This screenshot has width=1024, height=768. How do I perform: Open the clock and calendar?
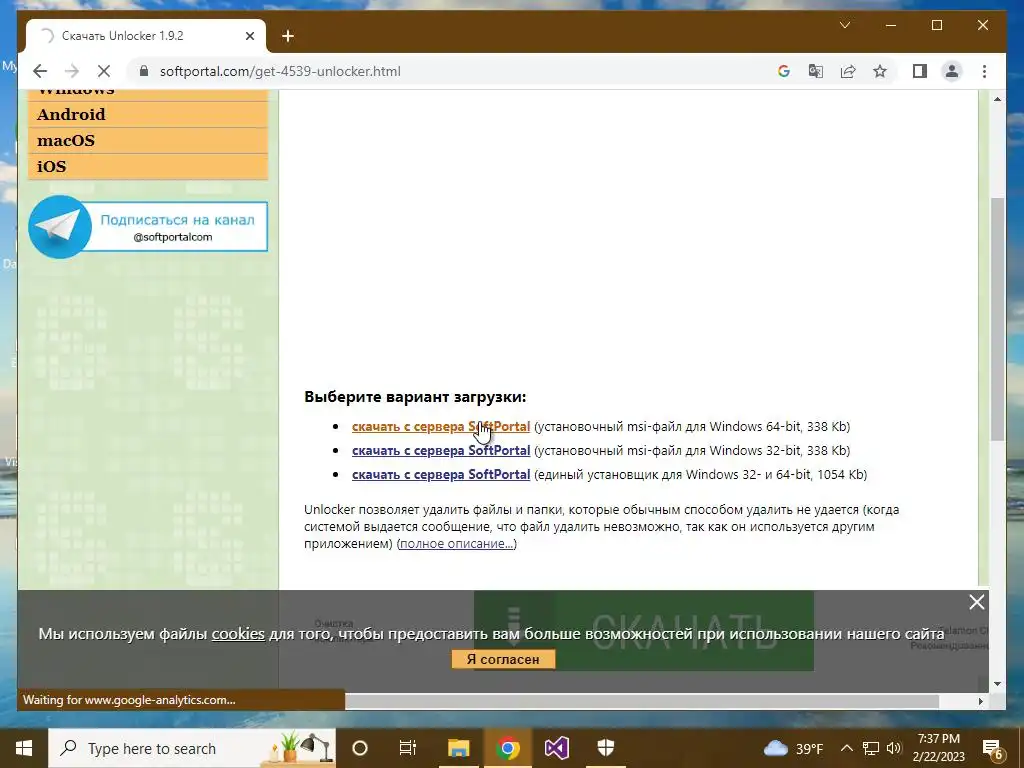click(938, 748)
